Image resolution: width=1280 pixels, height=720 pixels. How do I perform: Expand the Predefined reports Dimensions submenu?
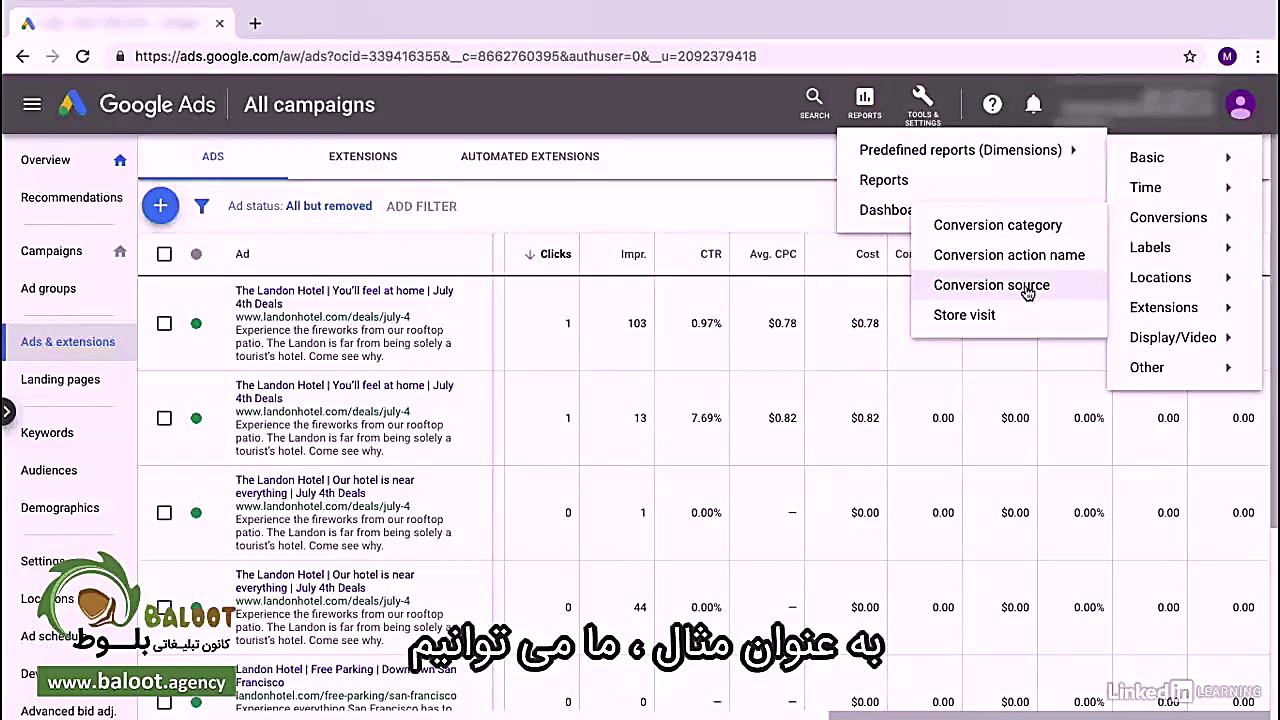960,150
